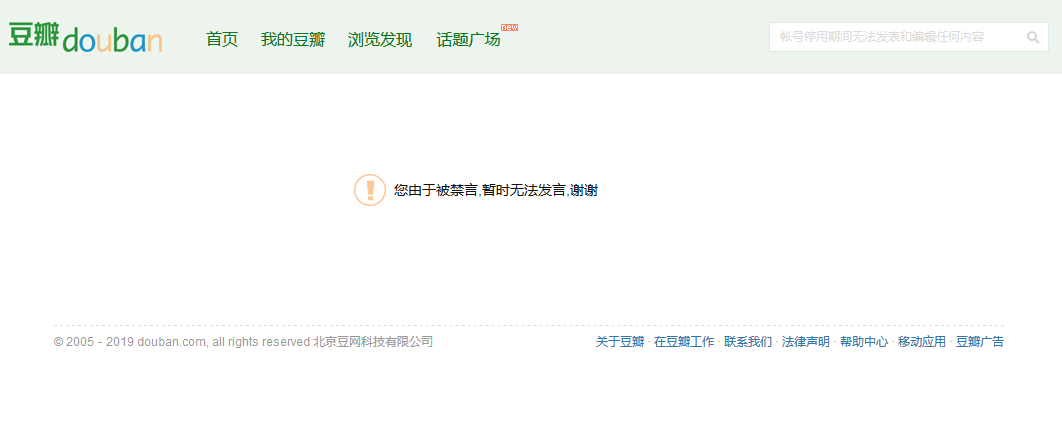Click the 北京豆网科技有限公司 company name

373,342
